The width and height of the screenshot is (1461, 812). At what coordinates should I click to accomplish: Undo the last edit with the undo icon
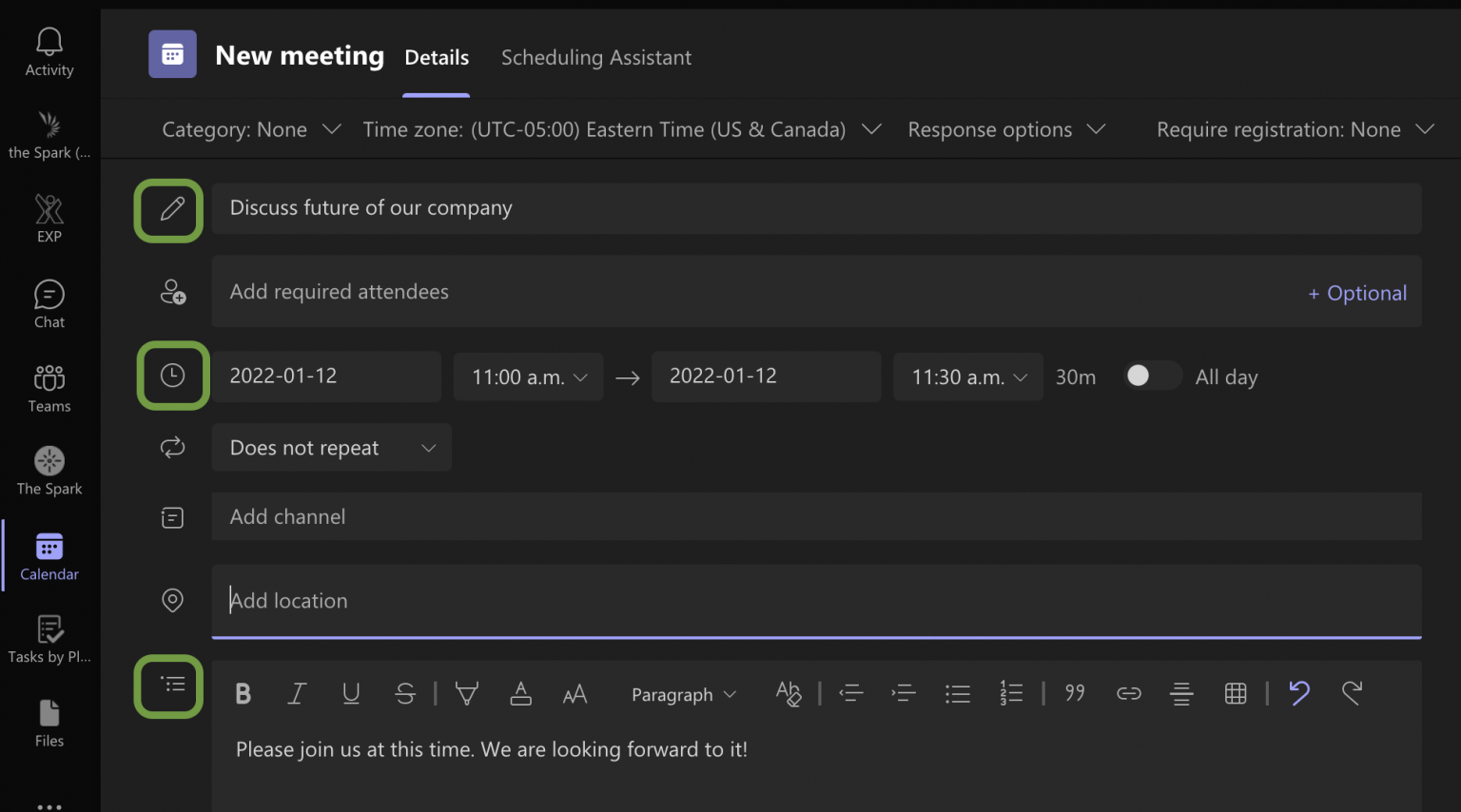(x=1300, y=693)
